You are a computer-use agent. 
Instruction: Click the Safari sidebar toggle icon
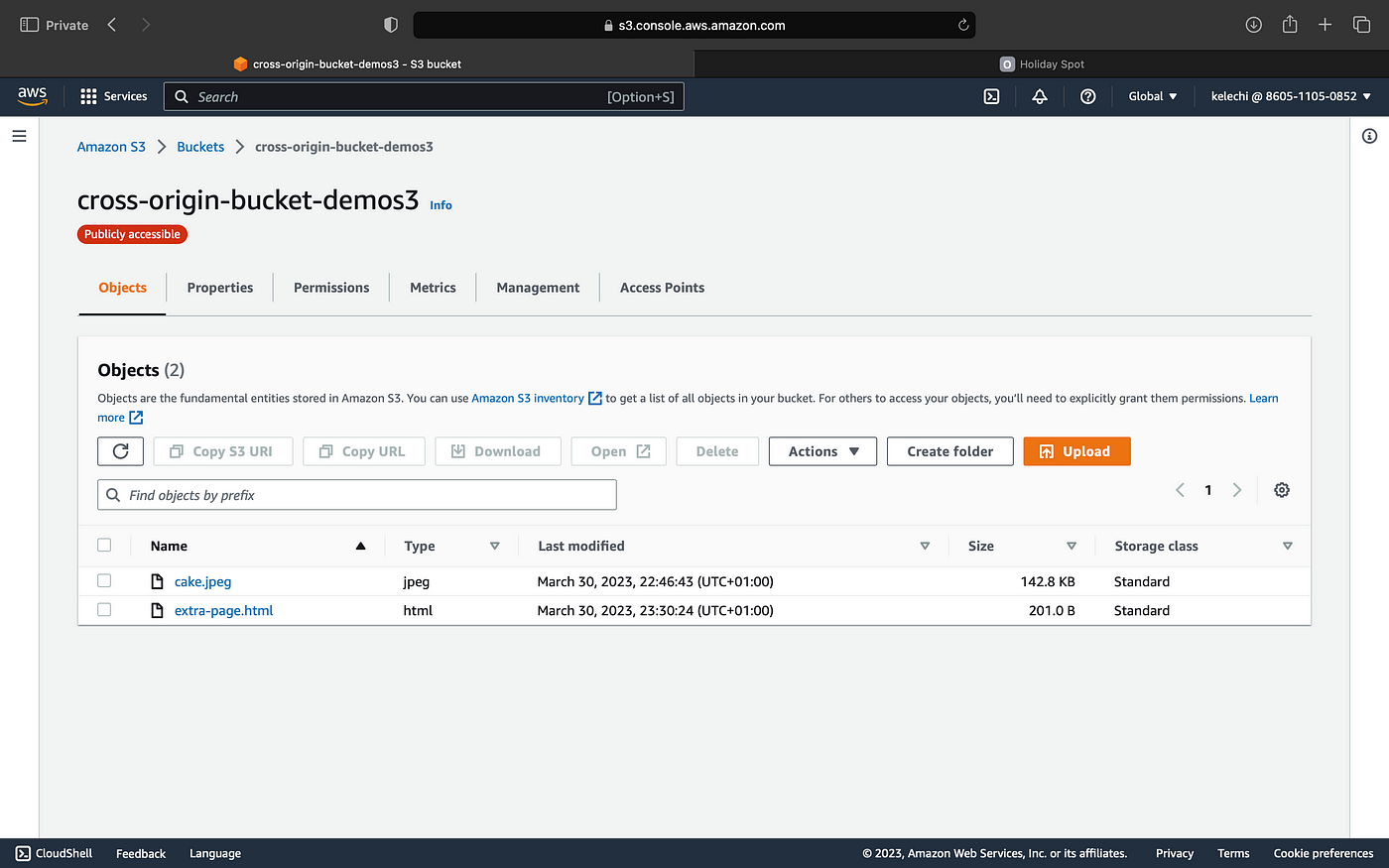pos(30,25)
